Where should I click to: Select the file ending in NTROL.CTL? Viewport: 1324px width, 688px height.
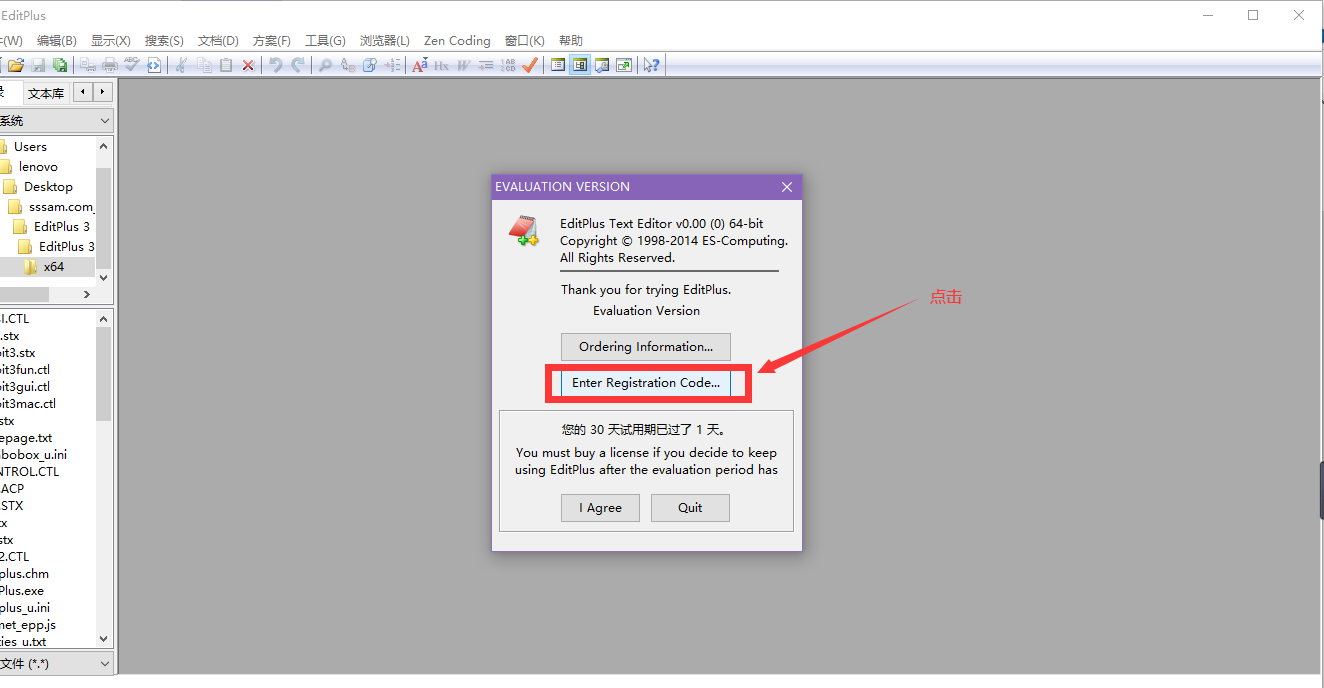click(x=29, y=472)
